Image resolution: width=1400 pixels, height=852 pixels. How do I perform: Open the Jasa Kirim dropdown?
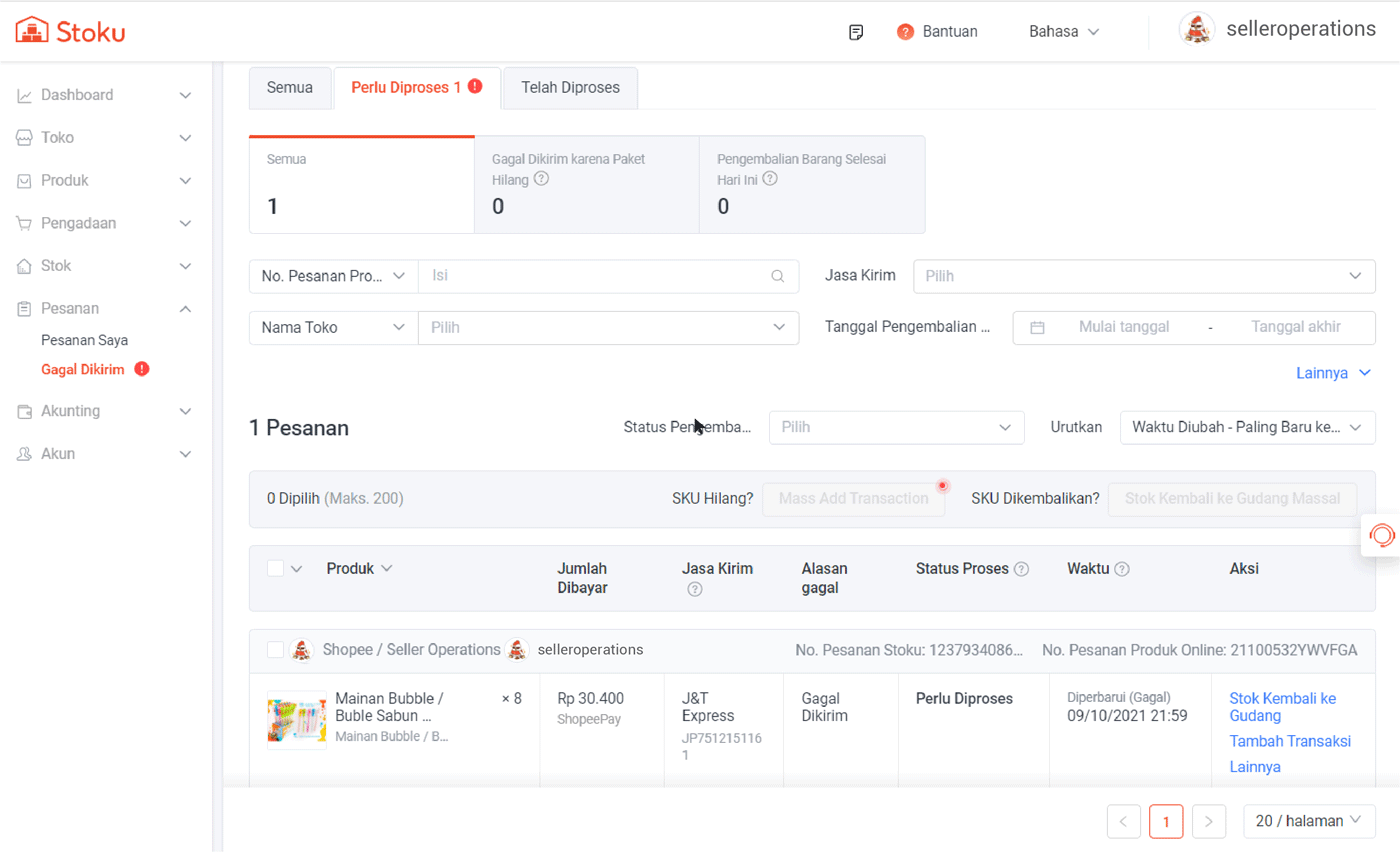coord(1144,276)
